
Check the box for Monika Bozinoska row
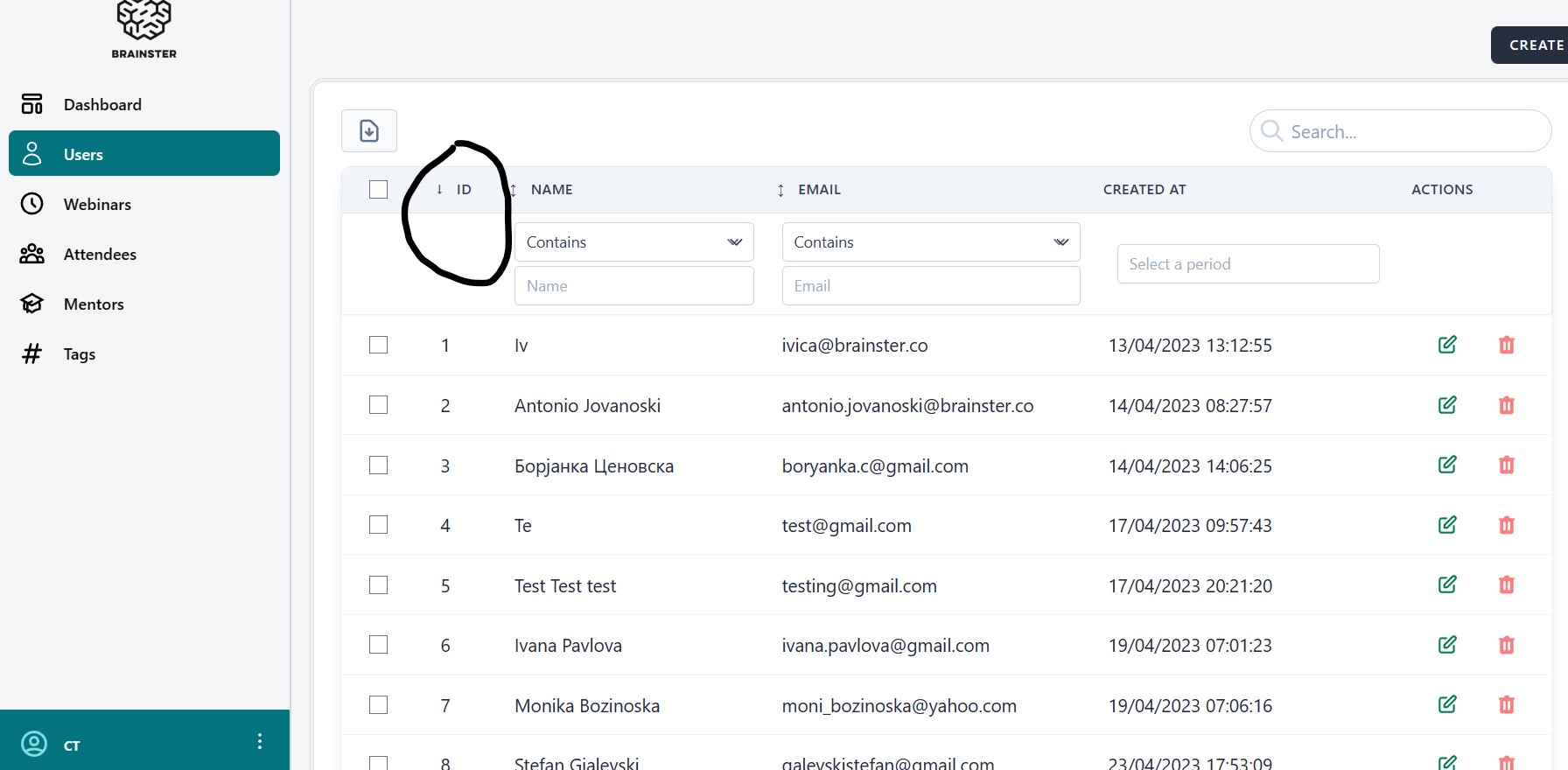tap(378, 705)
